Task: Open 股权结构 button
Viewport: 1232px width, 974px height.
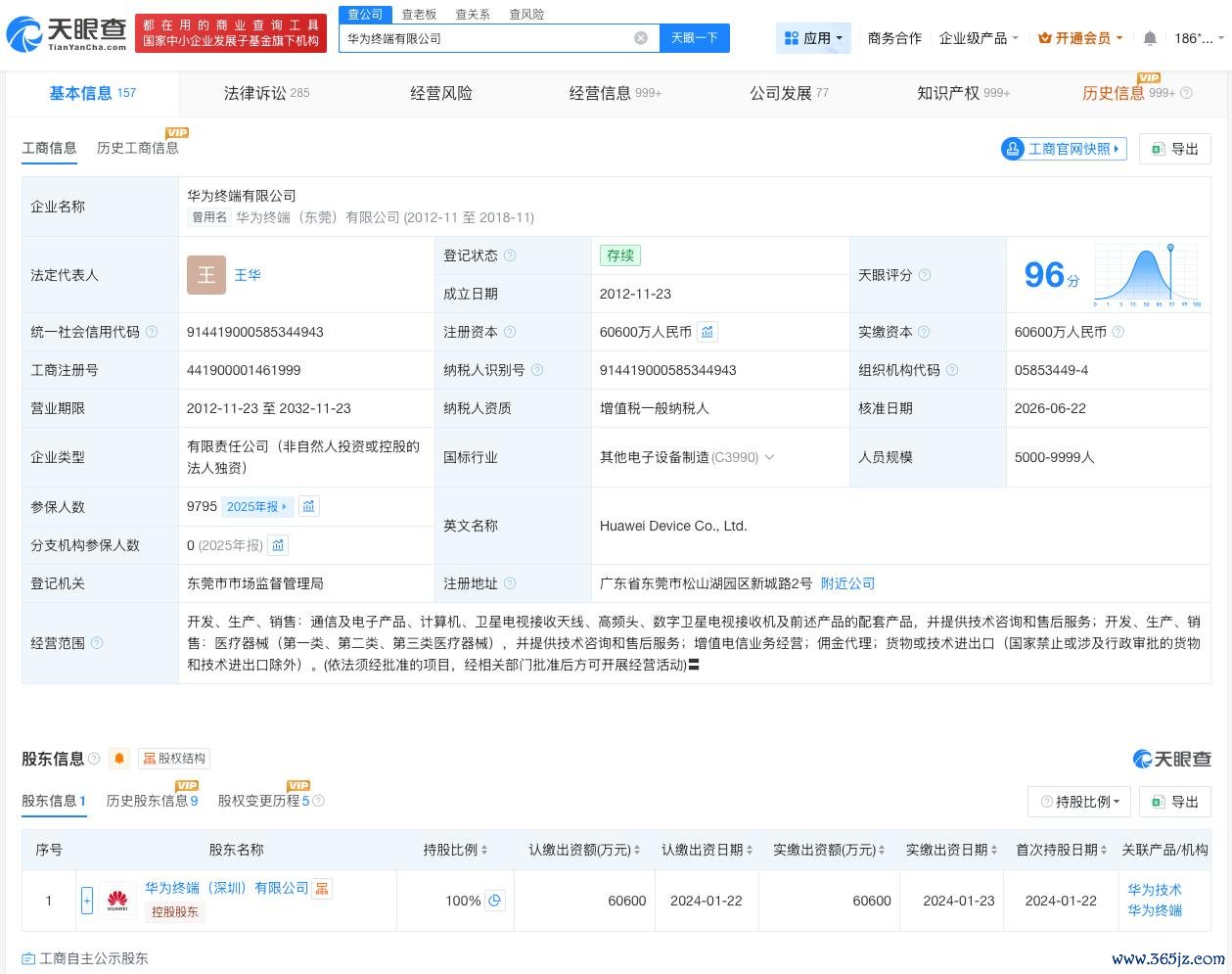Action: coord(174,759)
